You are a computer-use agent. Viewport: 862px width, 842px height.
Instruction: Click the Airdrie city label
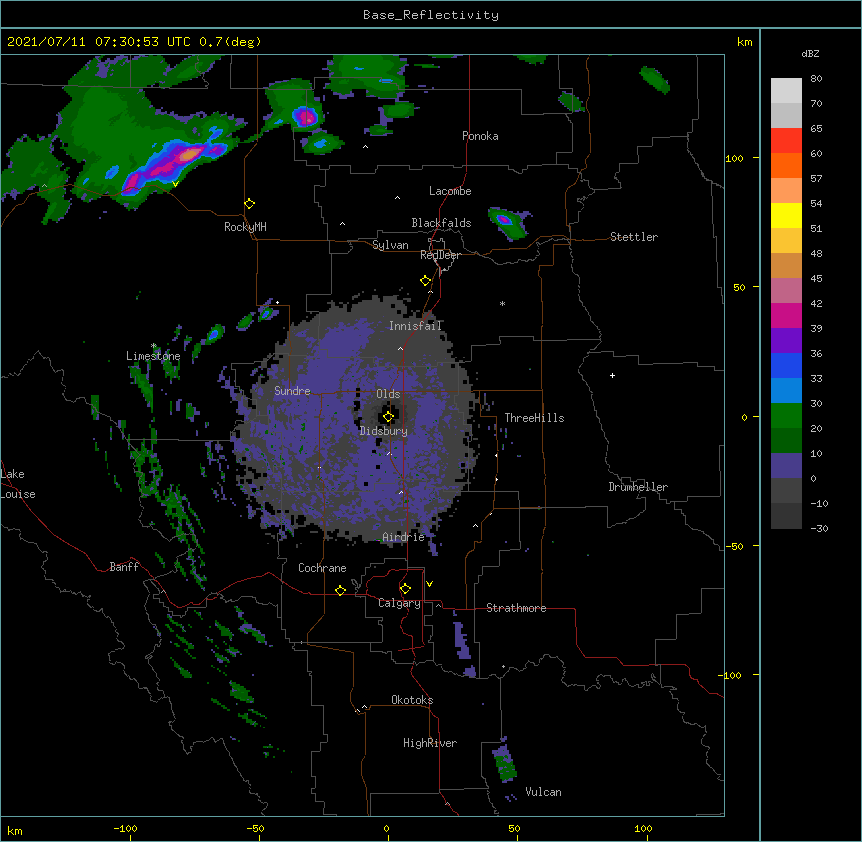404,537
